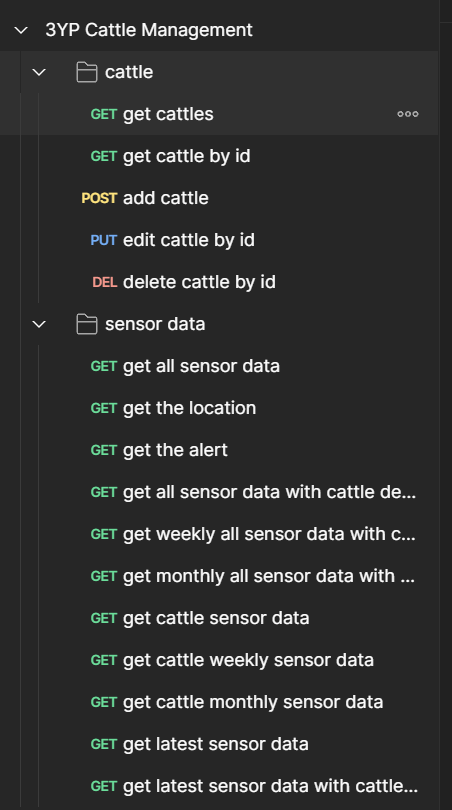This screenshot has height=810, width=452.
Task: Open get cattle monthly sensor data request
Action: click(x=219, y=702)
